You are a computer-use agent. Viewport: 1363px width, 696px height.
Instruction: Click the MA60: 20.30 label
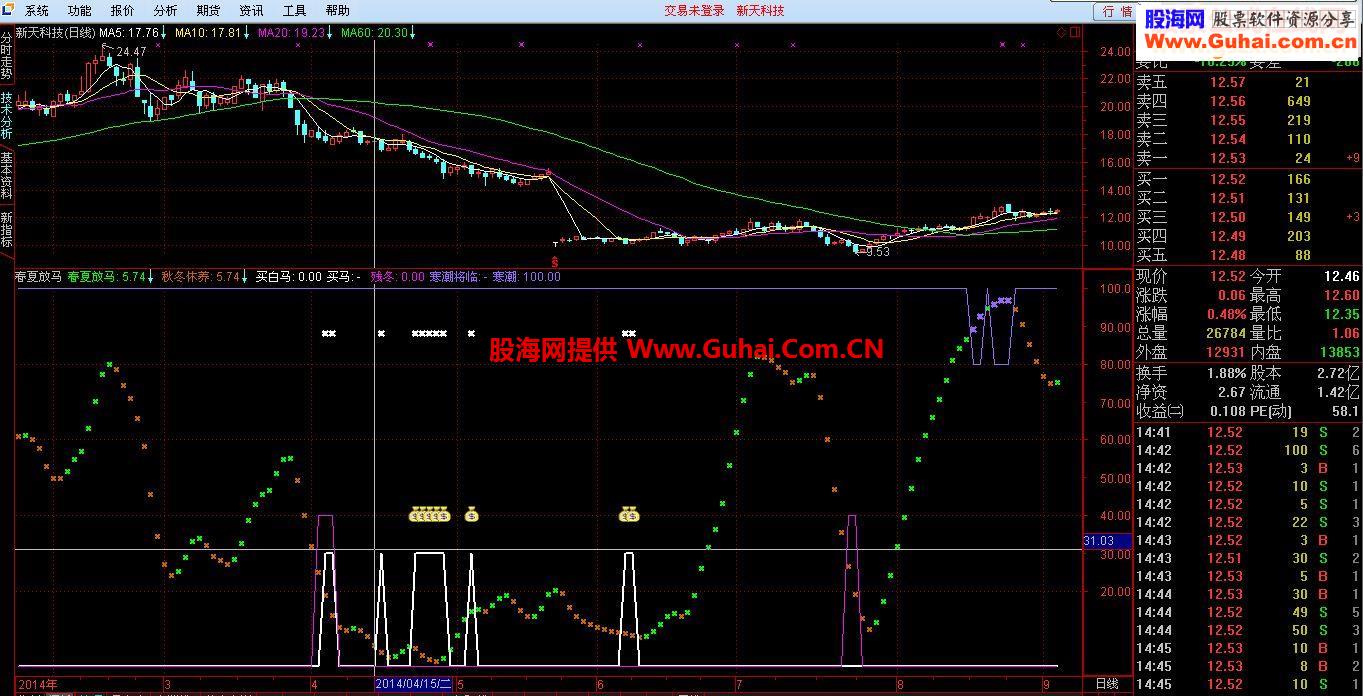(x=375, y=32)
